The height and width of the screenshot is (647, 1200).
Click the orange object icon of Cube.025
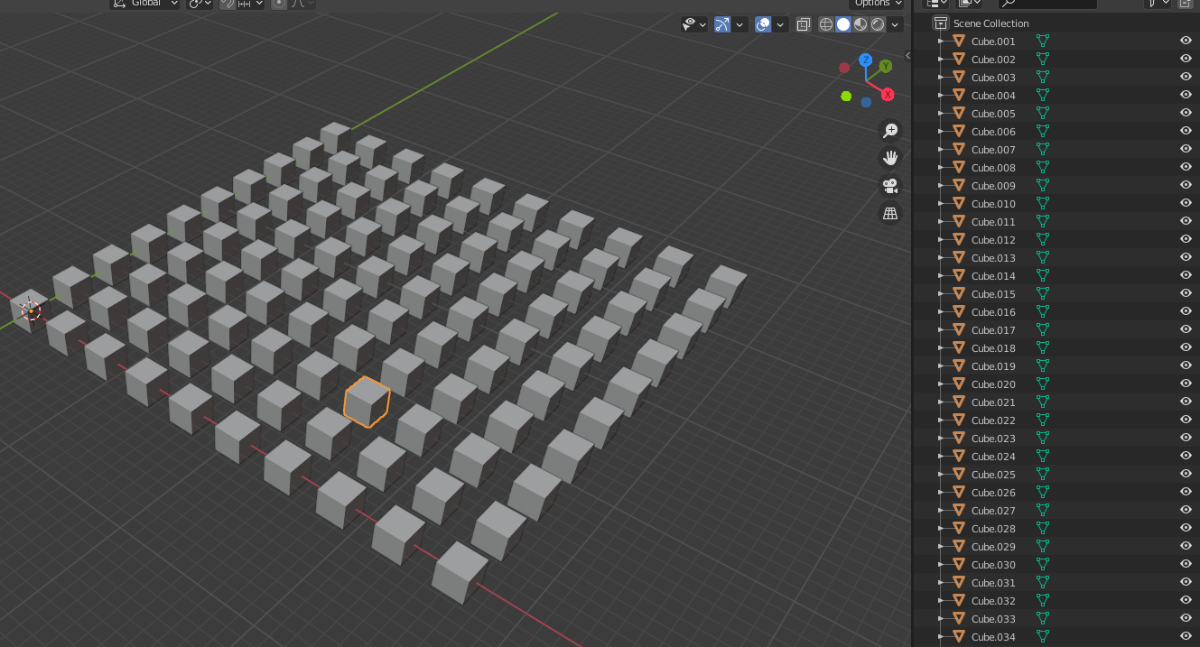click(959, 474)
